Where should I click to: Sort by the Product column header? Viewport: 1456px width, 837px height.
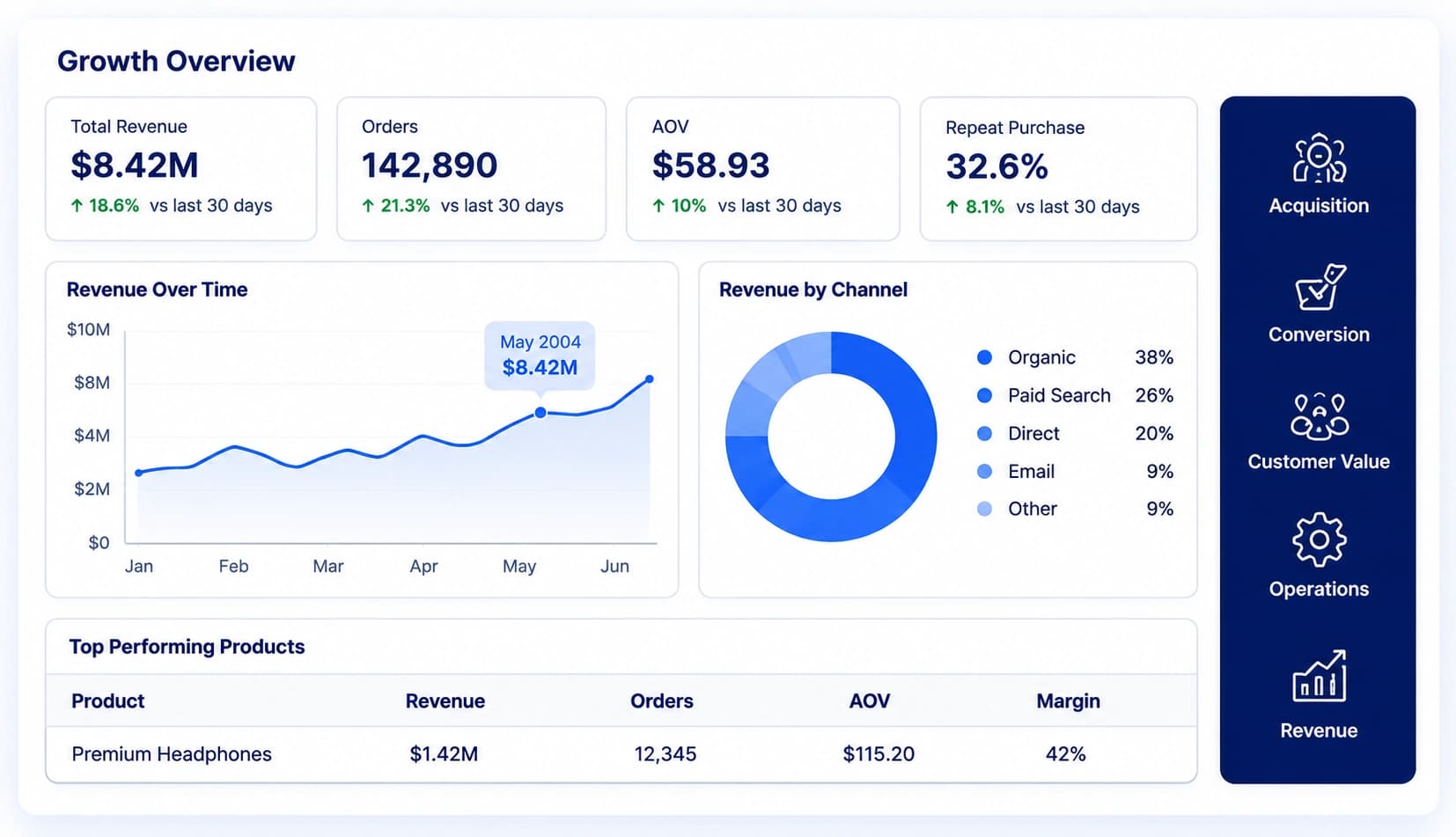coord(107,701)
